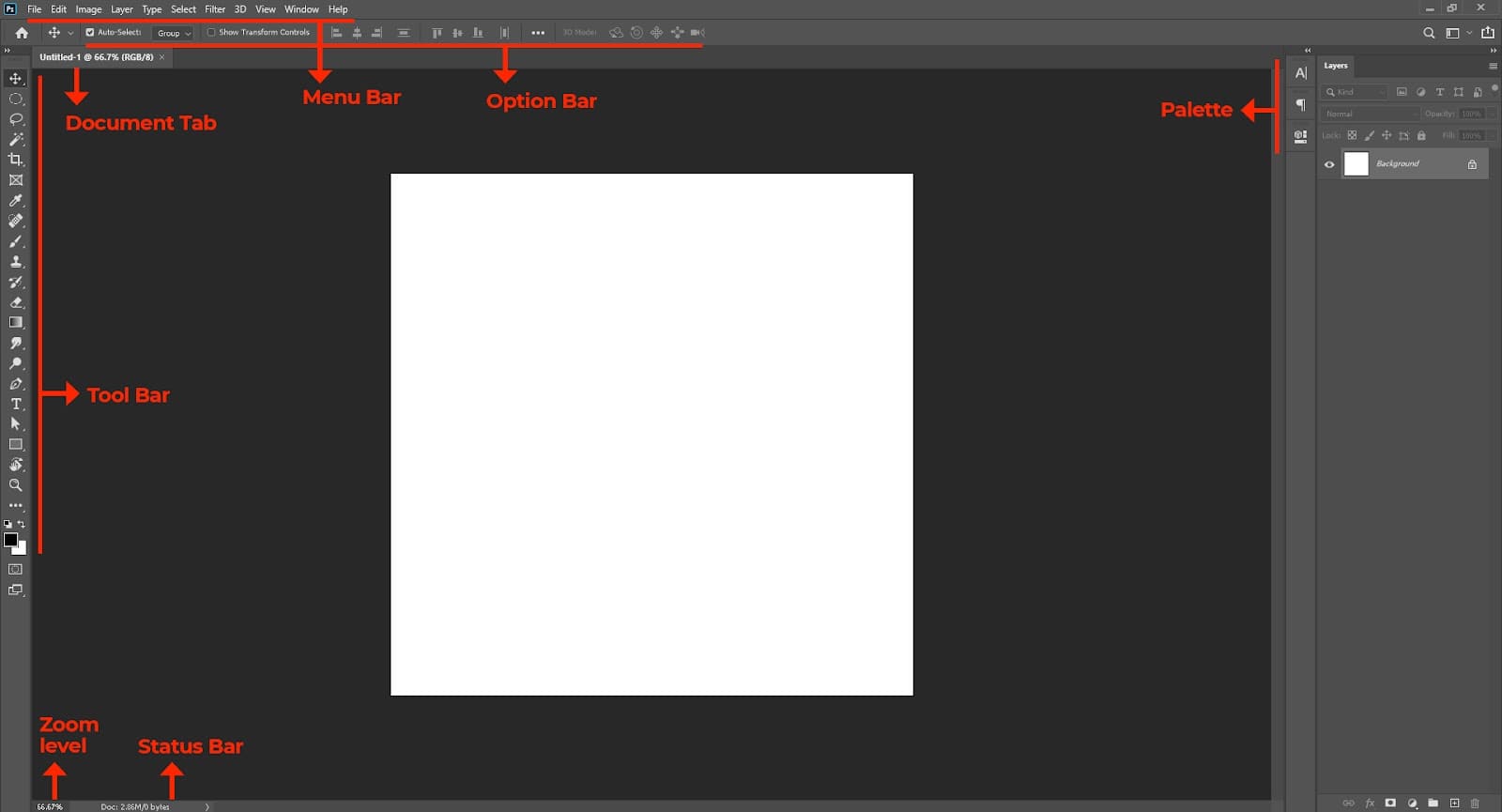Open the workspace switcher dropdown

pyautogui.click(x=1458, y=33)
